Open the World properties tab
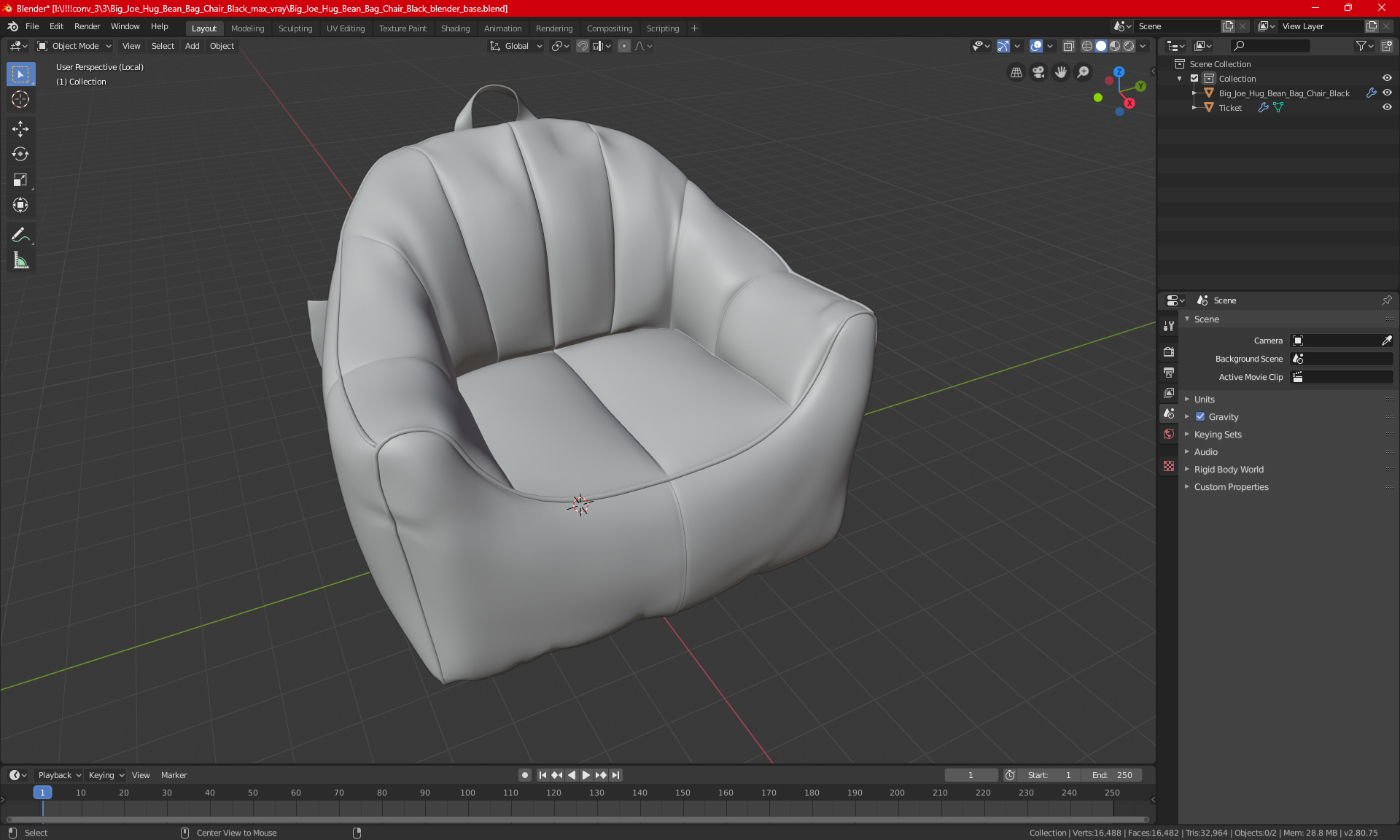The image size is (1400, 840). click(x=1169, y=434)
